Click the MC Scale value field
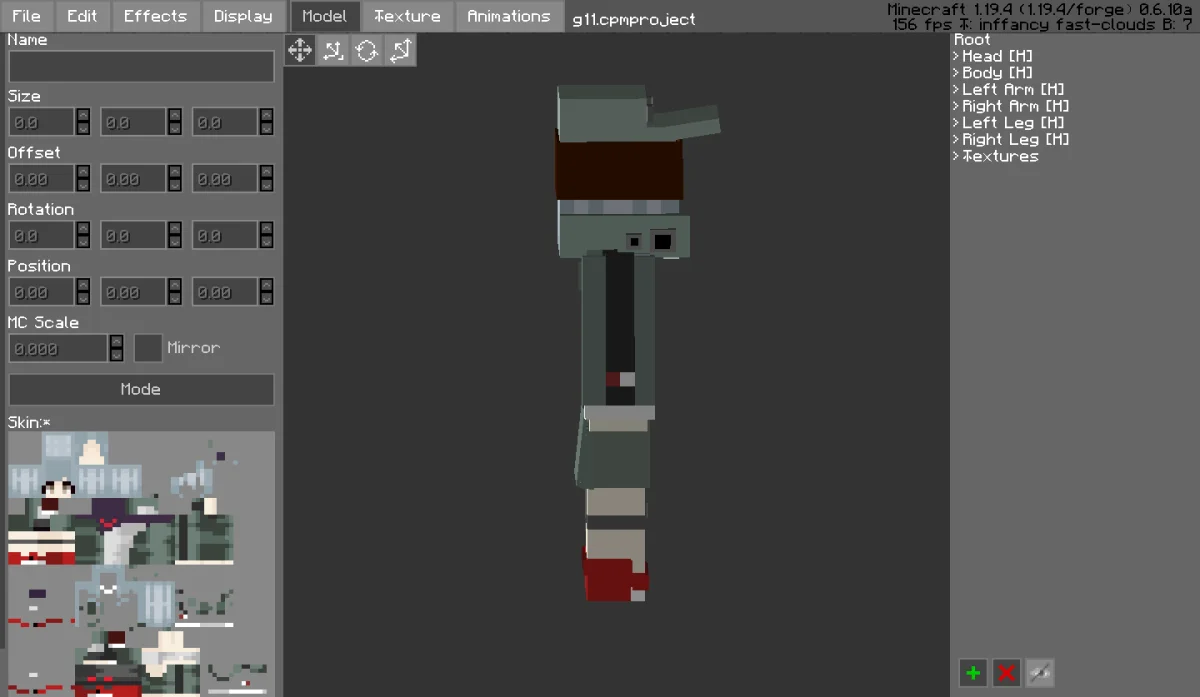The image size is (1200, 697). pos(58,348)
